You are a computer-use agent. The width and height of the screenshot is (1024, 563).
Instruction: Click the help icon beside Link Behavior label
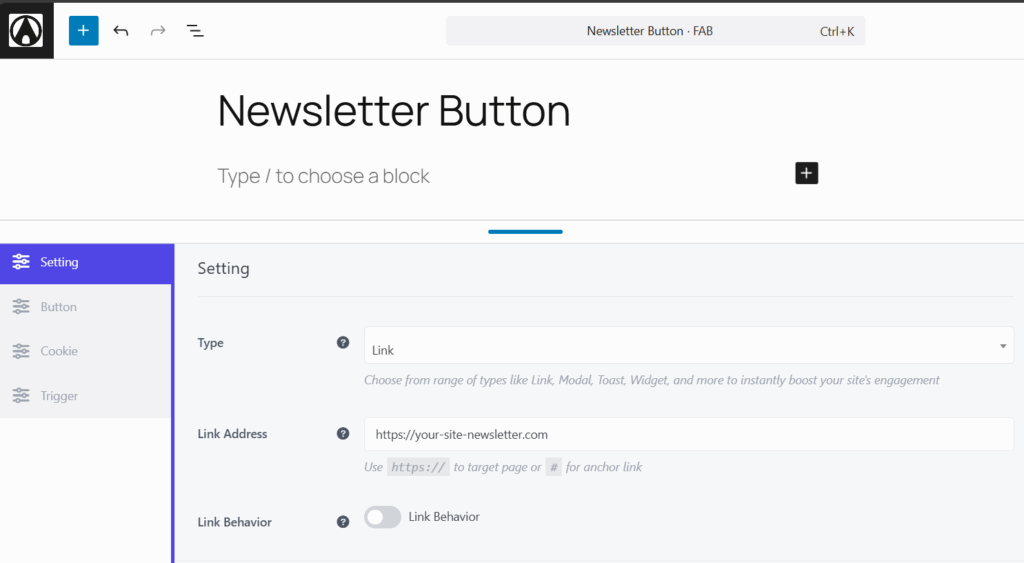coord(343,522)
